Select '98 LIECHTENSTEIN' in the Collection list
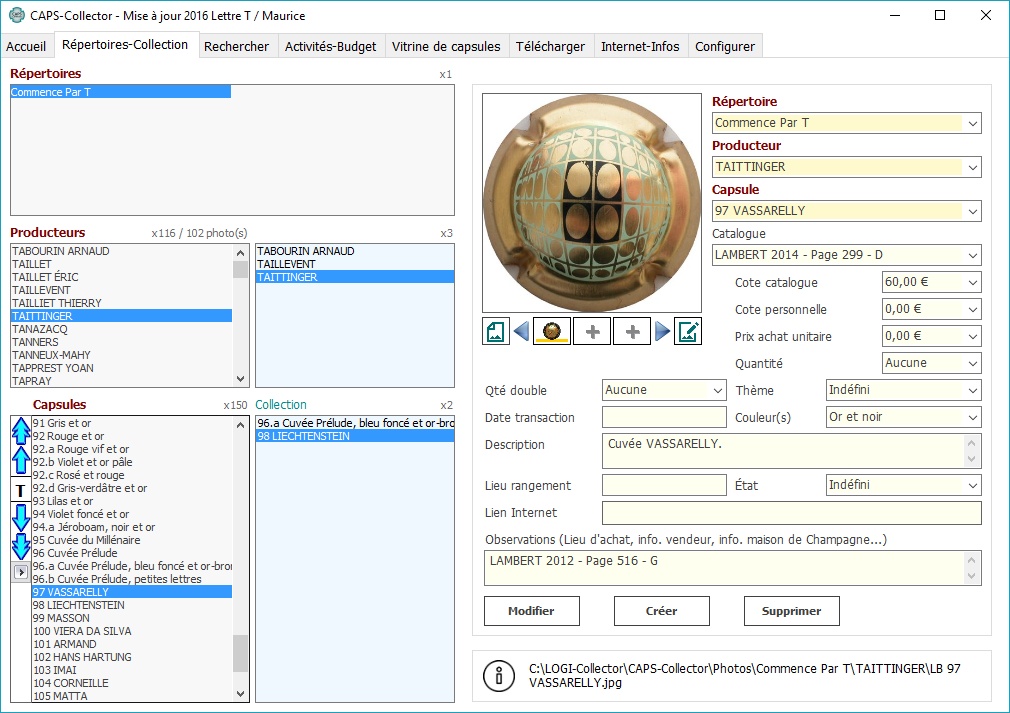Viewport: 1010px width, 713px height. [355, 436]
